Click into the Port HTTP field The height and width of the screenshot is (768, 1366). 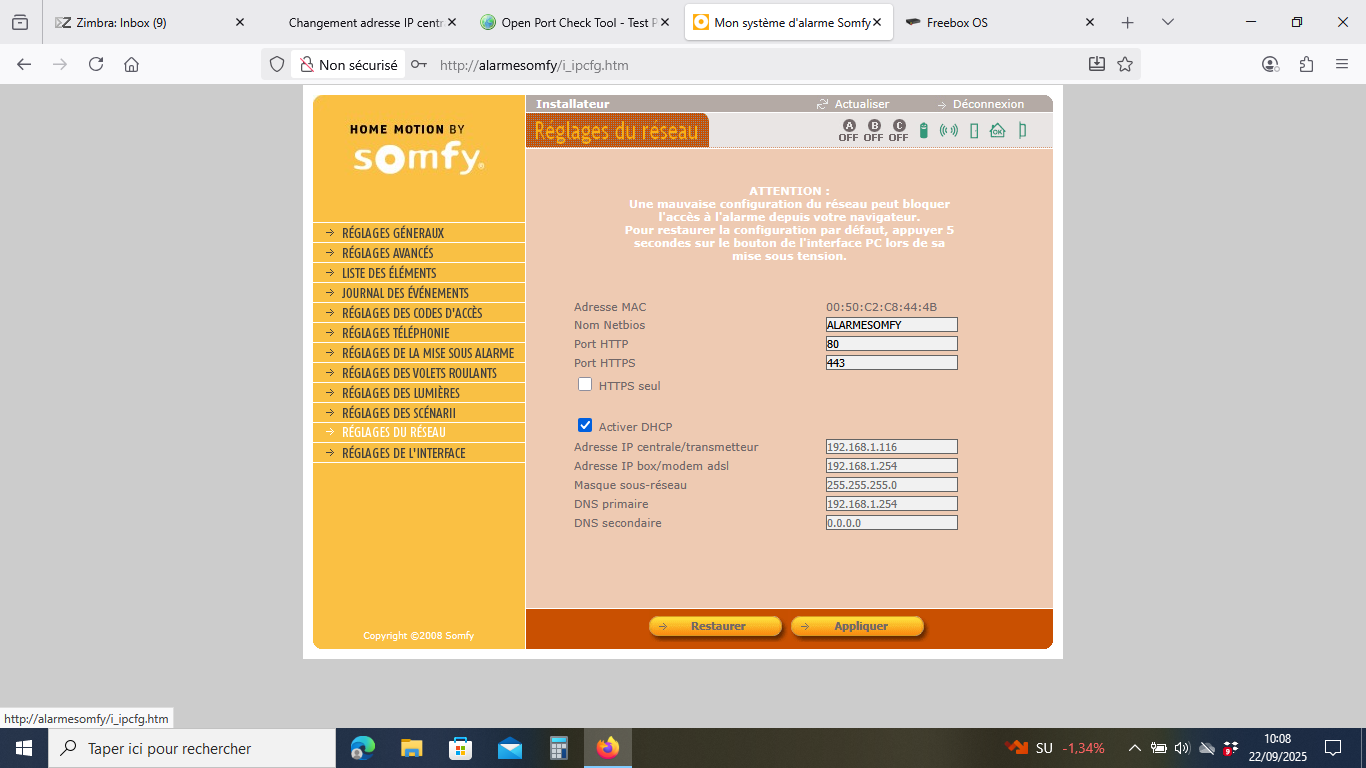point(891,344)
